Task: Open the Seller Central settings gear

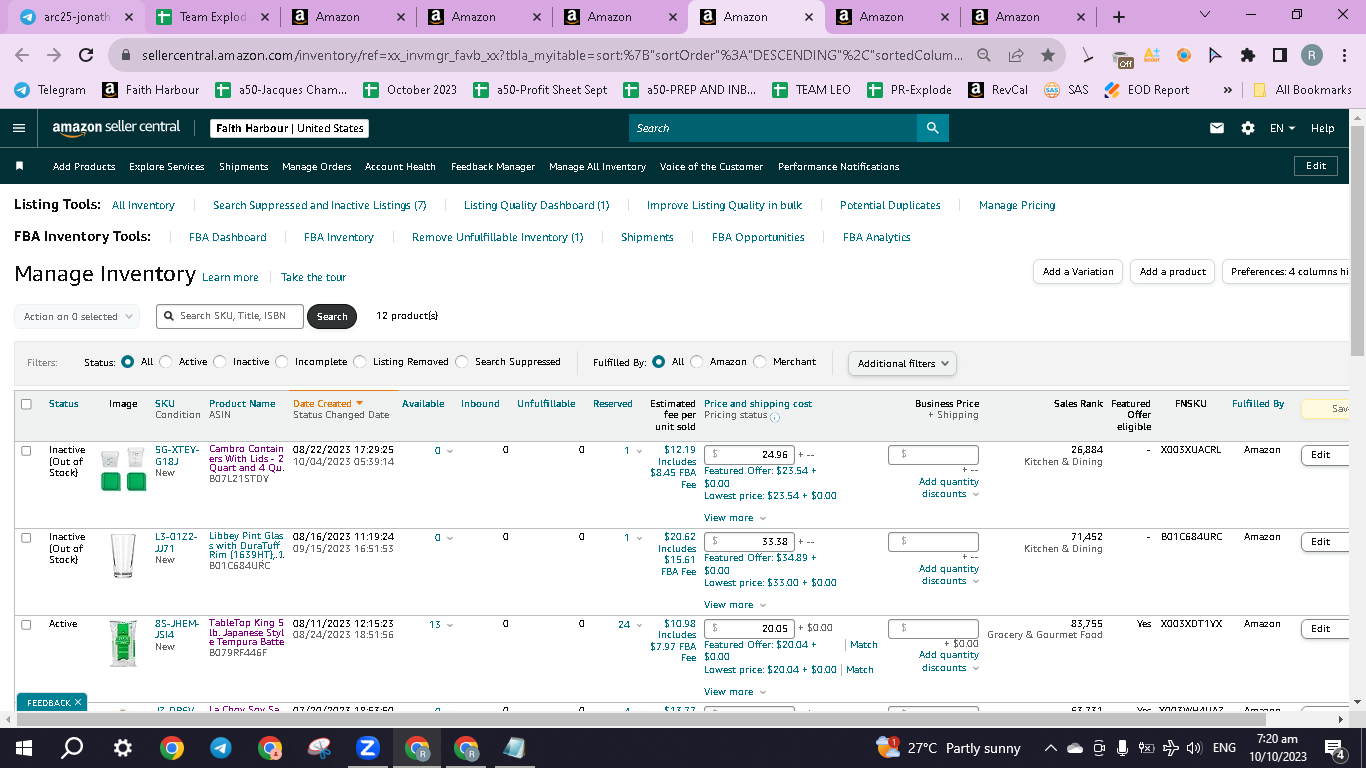Action: [x=1247, y=128]
